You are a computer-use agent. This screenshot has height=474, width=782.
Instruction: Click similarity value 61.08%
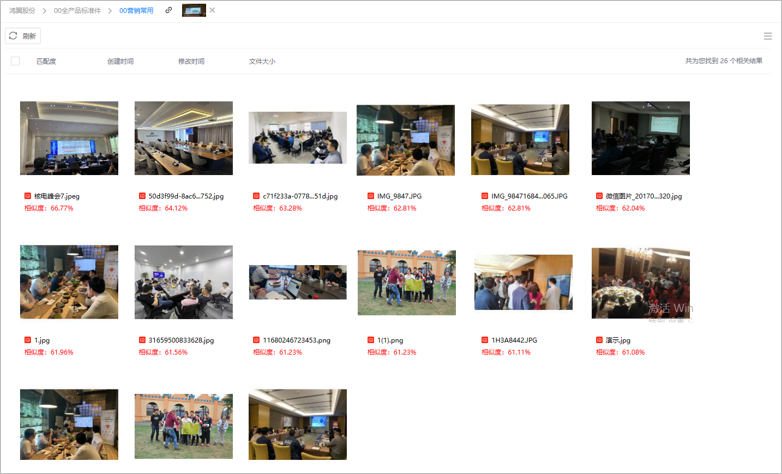click(633, 352)
